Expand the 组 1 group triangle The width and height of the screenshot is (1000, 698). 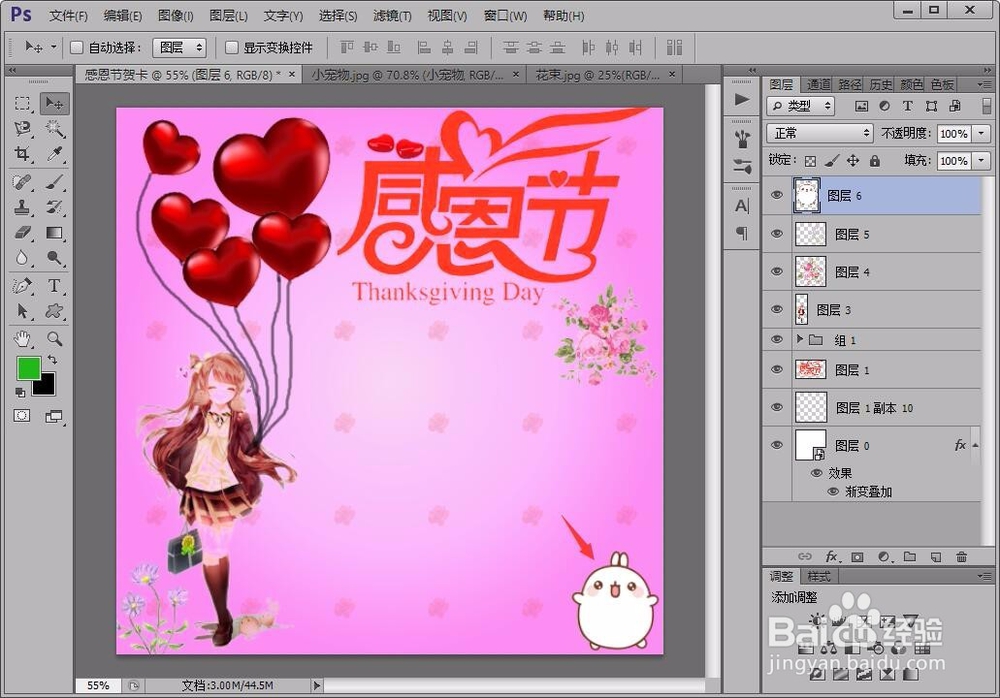tap(800, 339)
